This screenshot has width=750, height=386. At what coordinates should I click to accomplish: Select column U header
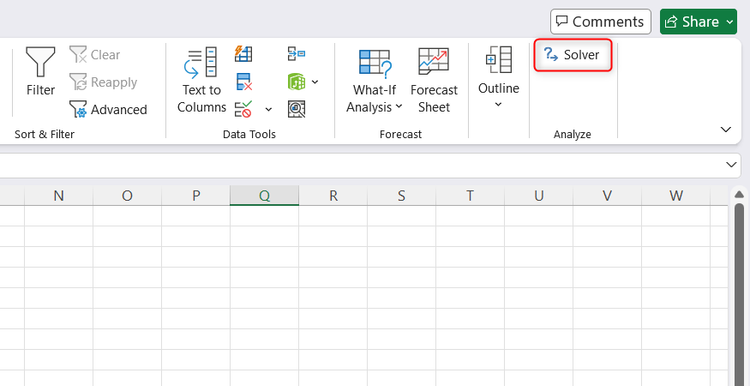coord(539,196)
